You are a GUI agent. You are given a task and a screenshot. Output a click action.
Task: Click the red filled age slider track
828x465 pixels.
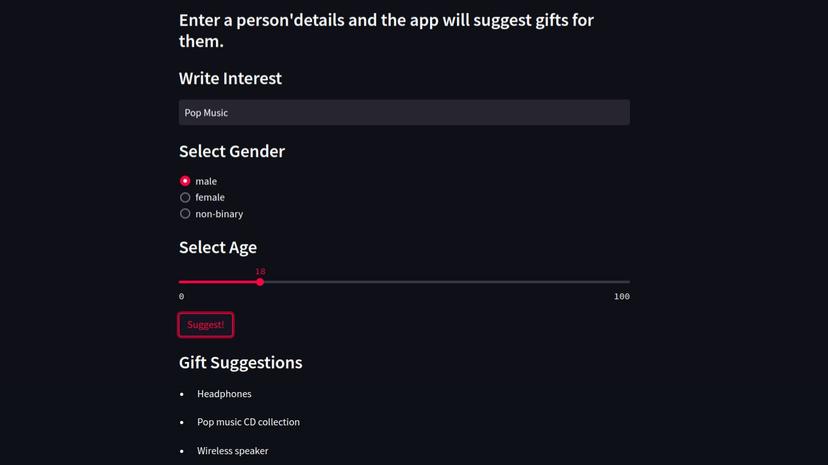(x=218, y=282)
